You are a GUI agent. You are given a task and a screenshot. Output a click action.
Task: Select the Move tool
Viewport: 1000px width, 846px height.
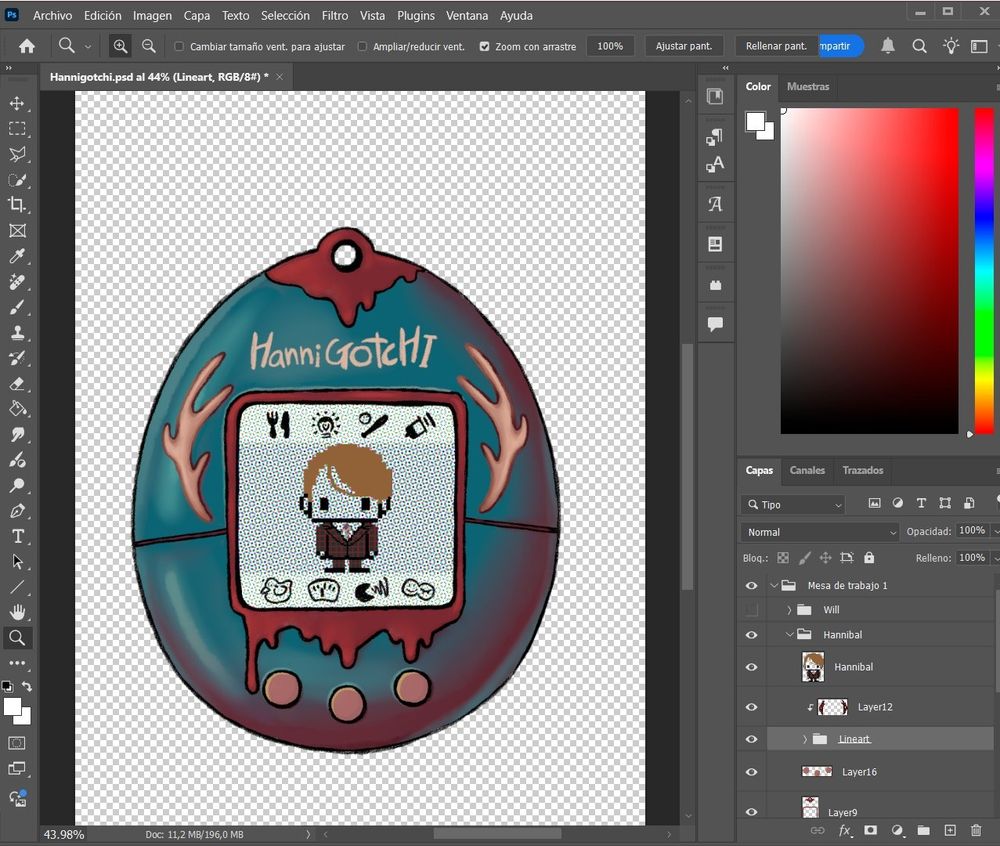pyautogui.click(x=17, y=103)
